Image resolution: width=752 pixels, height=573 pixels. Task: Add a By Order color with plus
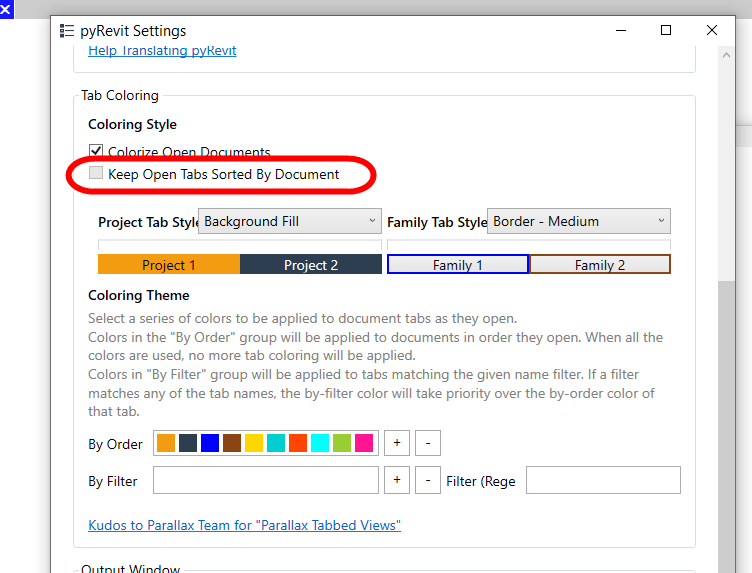(x=397, y=443)
